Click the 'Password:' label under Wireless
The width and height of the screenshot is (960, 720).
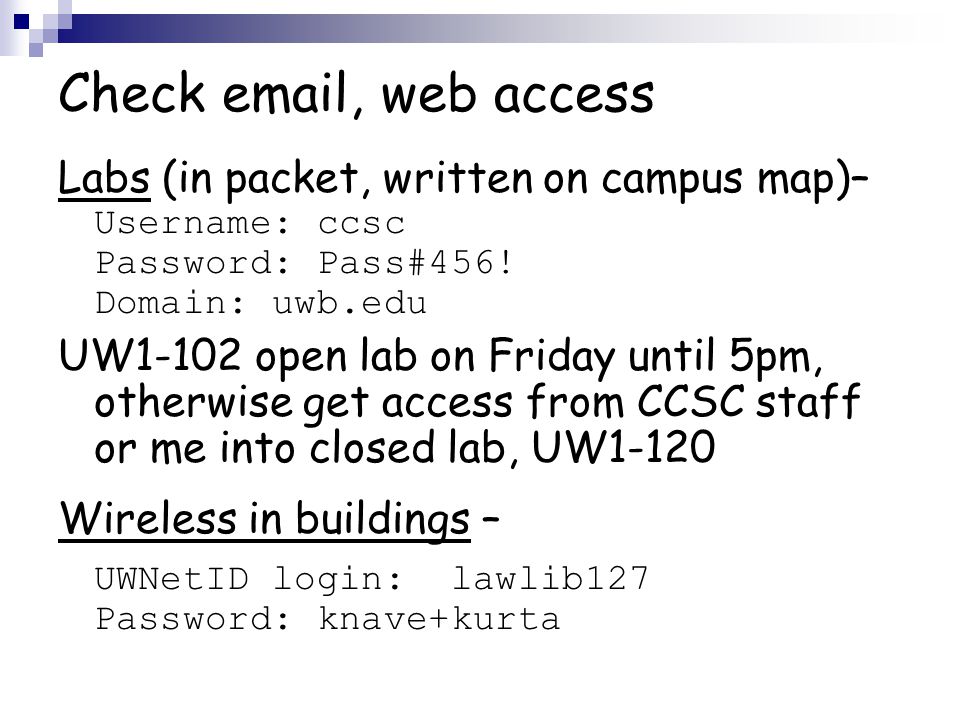click(x=193, y=619)
